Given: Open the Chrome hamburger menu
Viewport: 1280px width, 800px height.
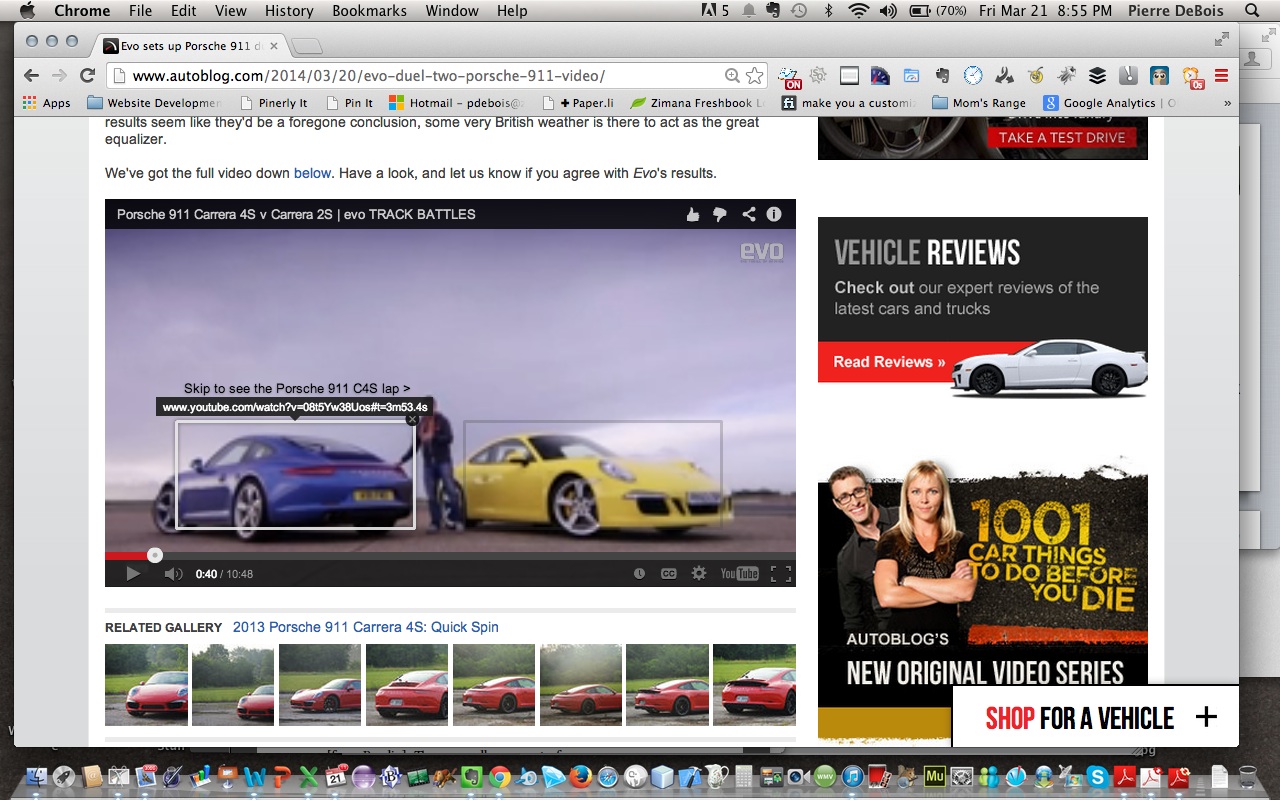Looking at the screenshot, I should [x=1221, y=75].
